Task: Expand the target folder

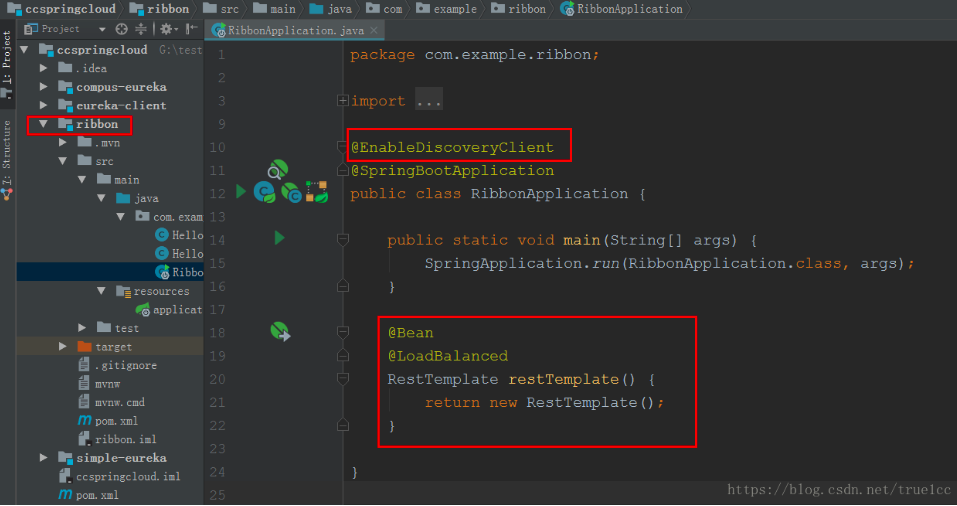Action: [x=62, y=346]
